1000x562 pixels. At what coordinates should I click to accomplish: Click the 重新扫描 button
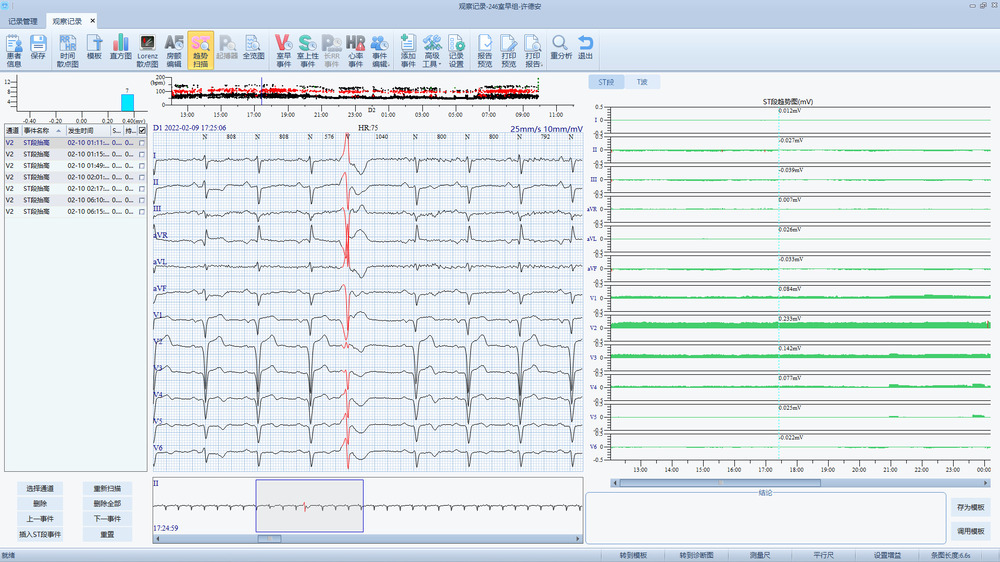[107, 488]
